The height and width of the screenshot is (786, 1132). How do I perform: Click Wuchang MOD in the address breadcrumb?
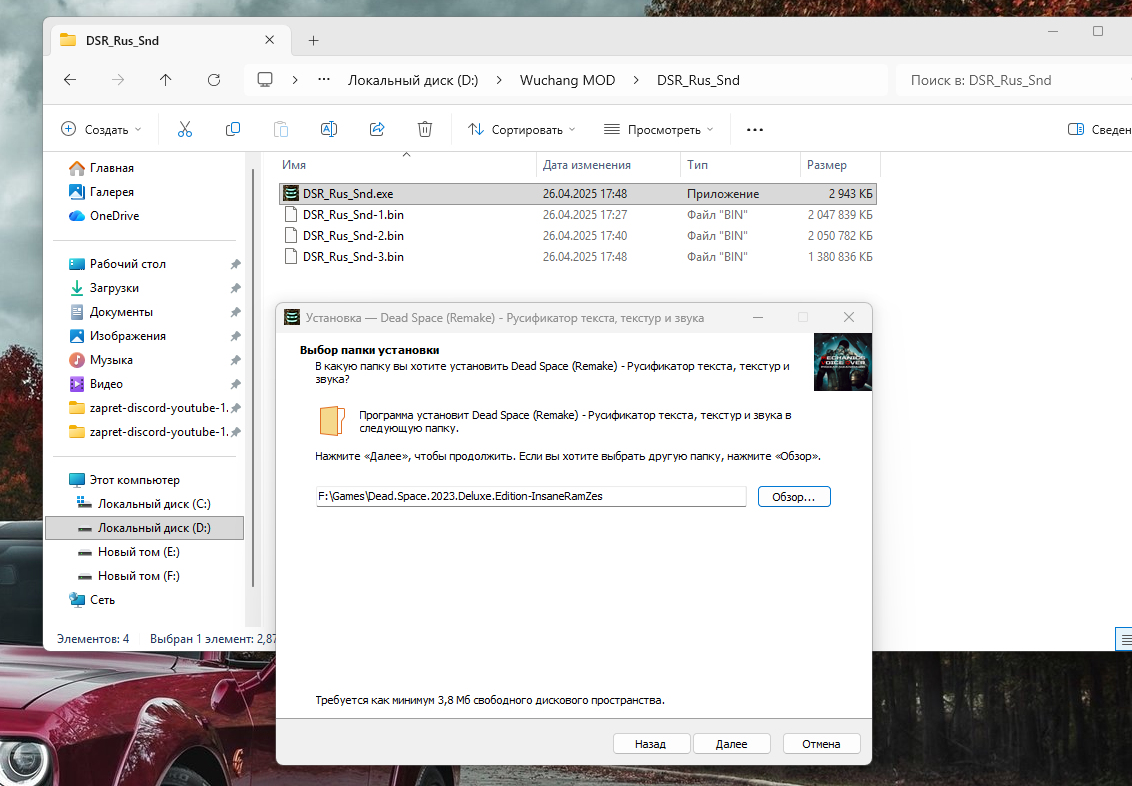(x=567, y=80)
